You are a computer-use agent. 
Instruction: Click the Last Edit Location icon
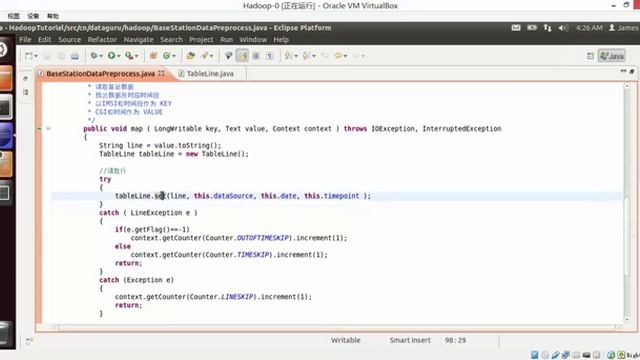pos(325,56)
